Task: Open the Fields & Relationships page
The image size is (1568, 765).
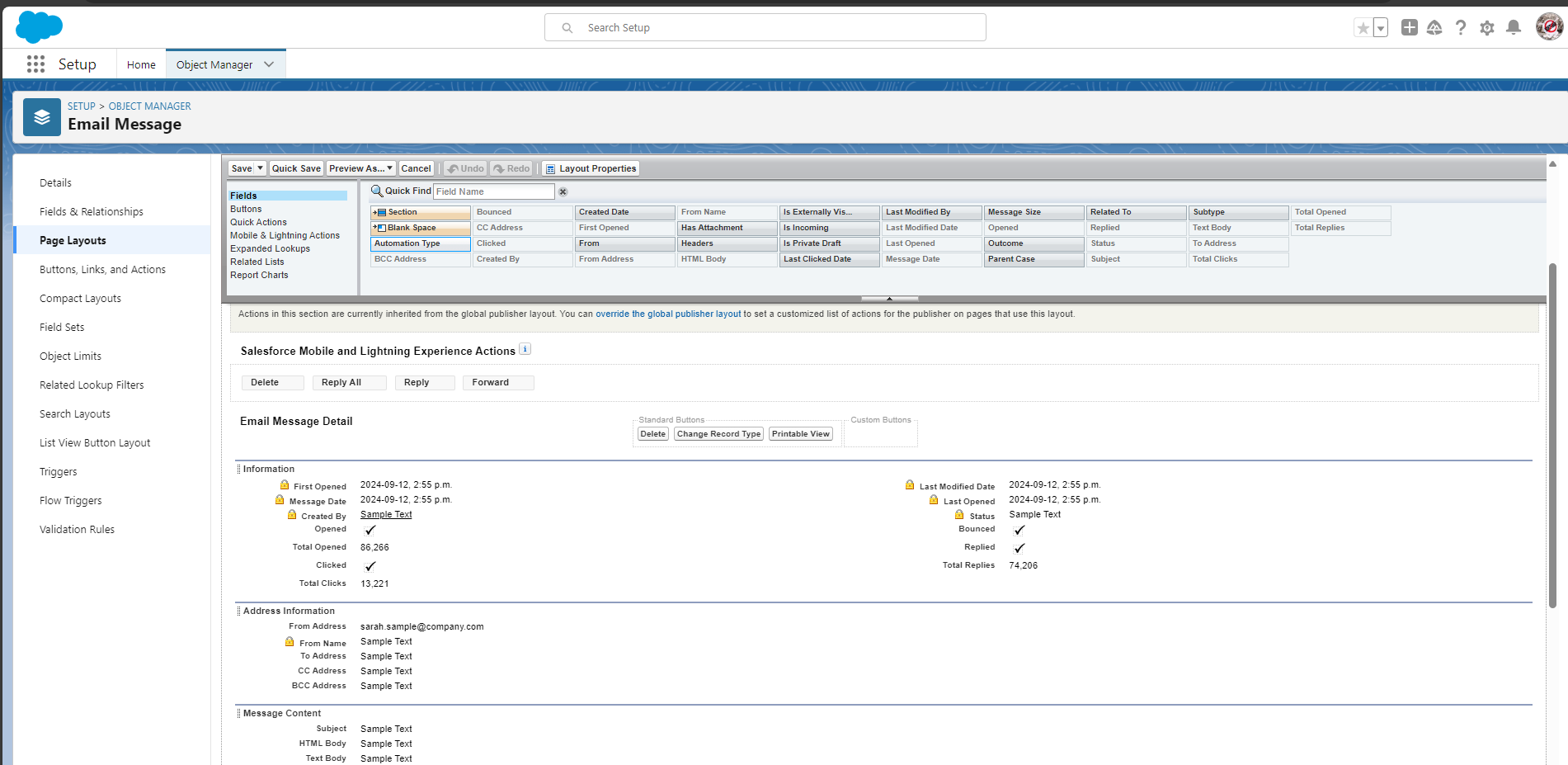Action: click(92, 211)
